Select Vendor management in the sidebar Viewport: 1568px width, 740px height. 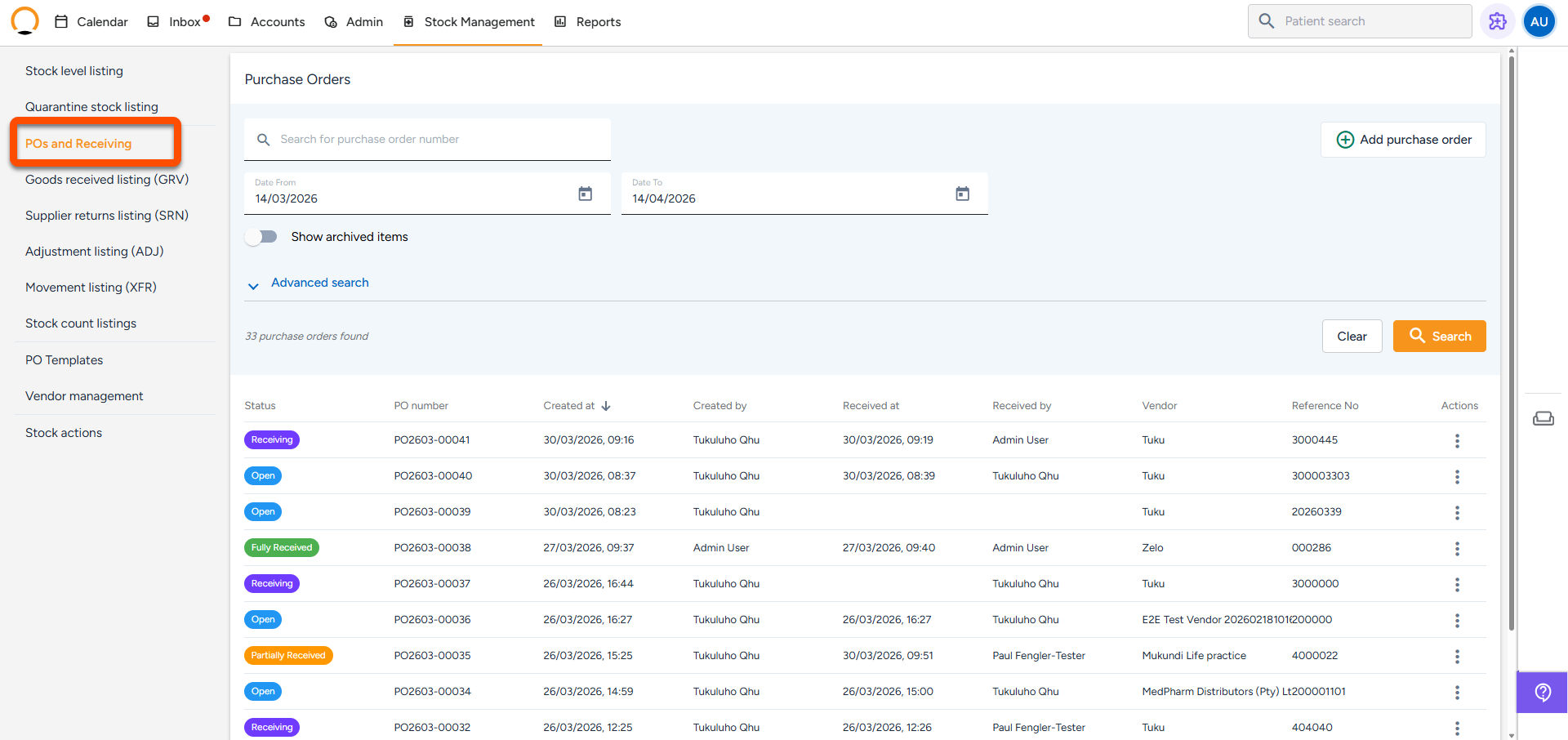tap(84, 396)
